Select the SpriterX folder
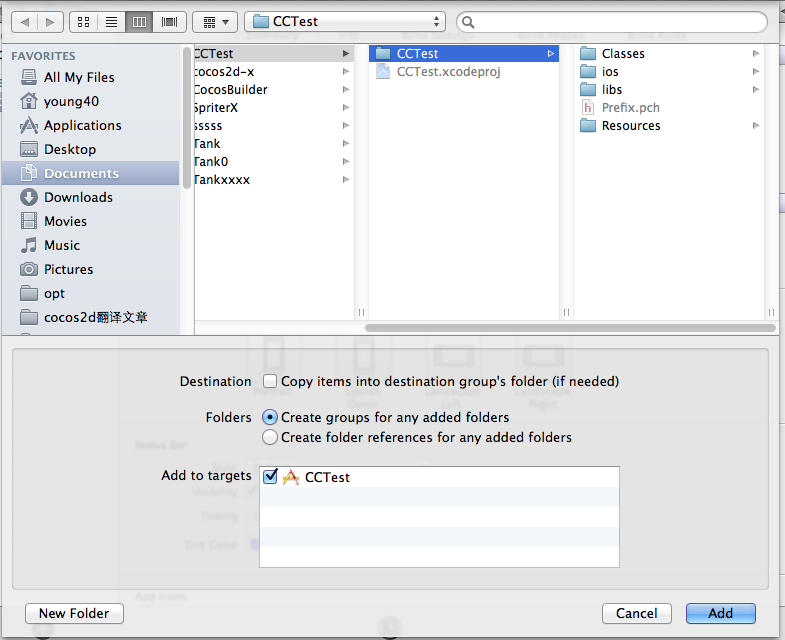Image resolution: width=785 pixels, height=640 pixels. coord(274,108)
